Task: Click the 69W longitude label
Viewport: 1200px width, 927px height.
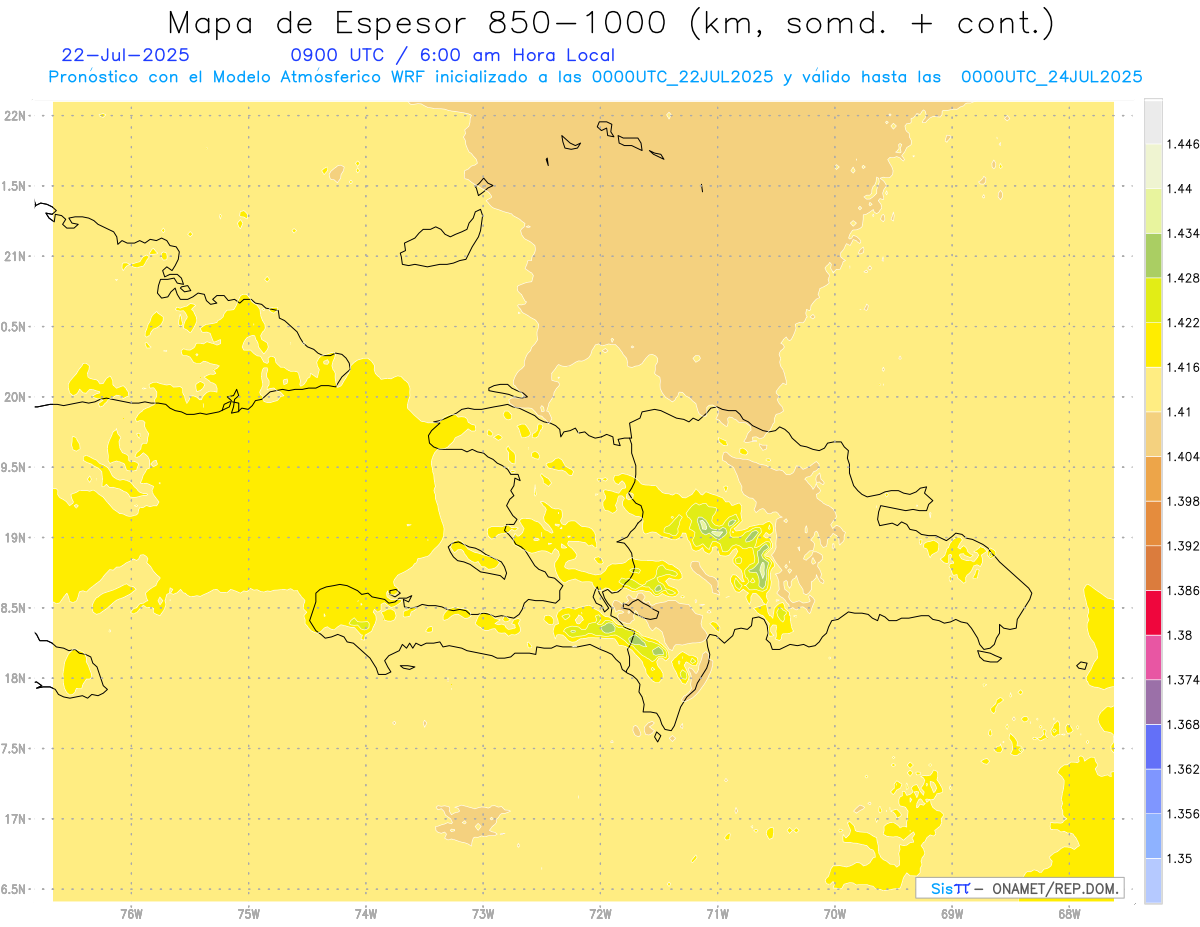Action: 952,914
